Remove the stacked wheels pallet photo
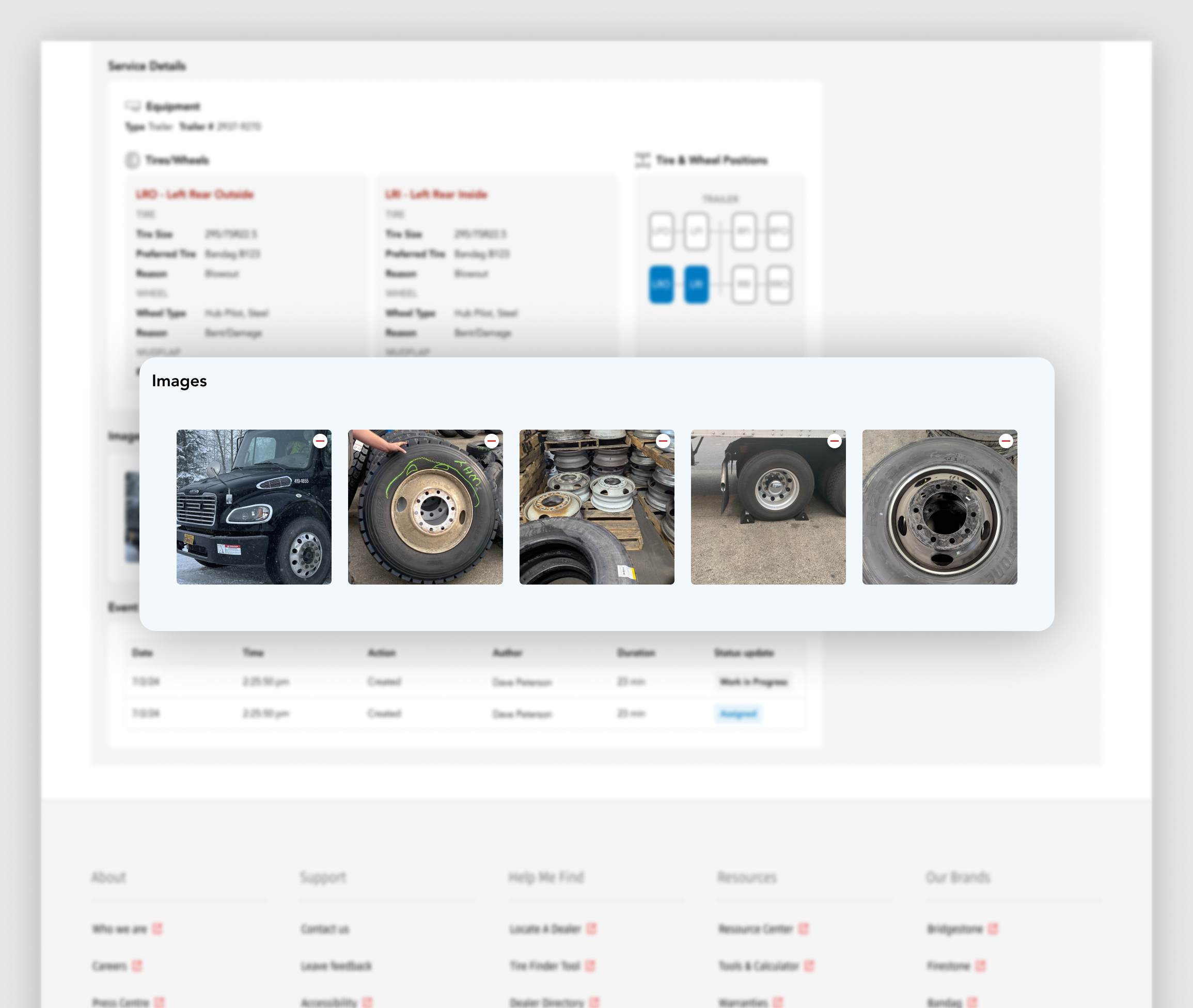 [x=663, y=440]
